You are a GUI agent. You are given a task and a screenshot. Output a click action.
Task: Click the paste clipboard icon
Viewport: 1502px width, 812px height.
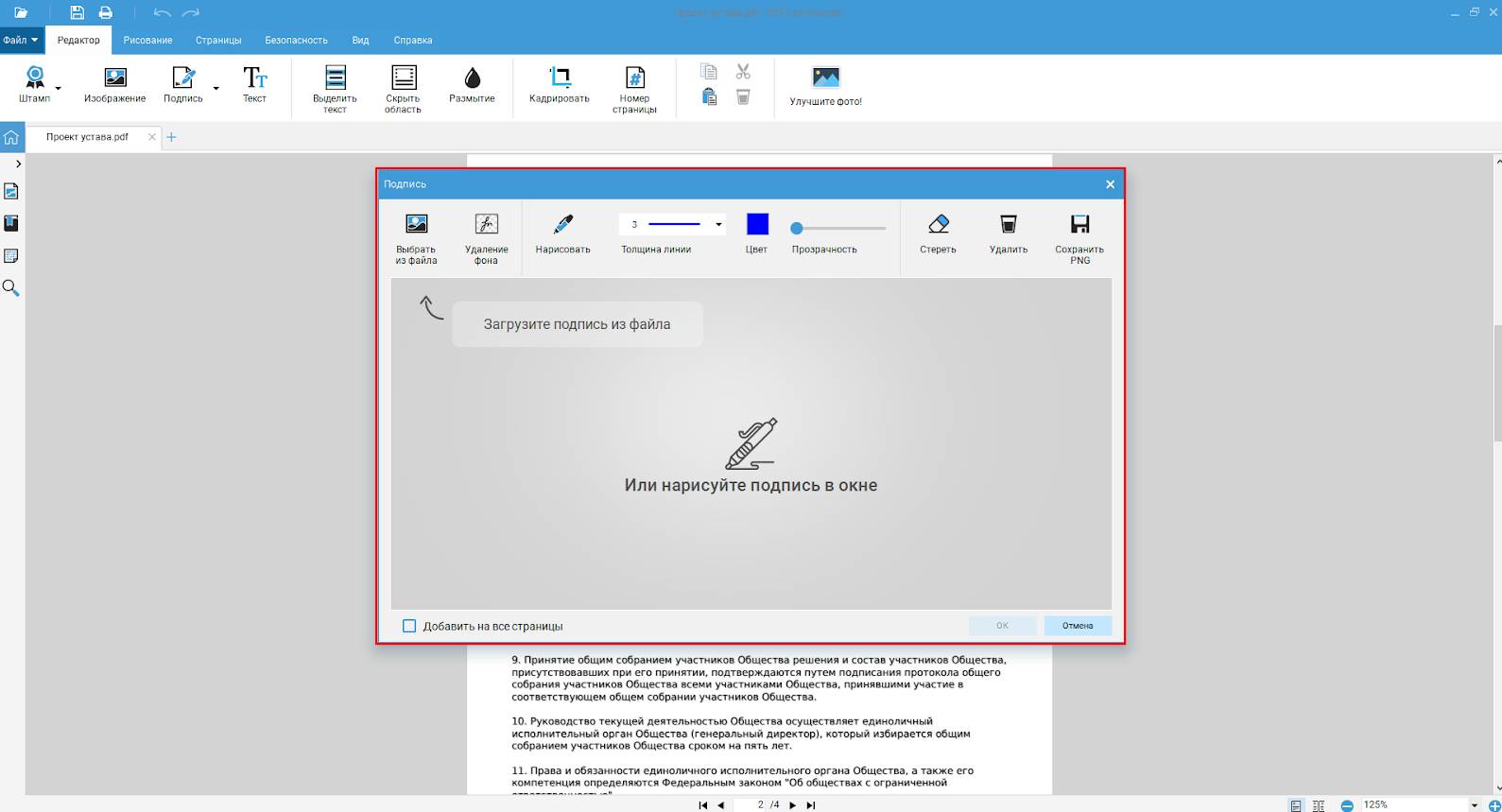709,96
